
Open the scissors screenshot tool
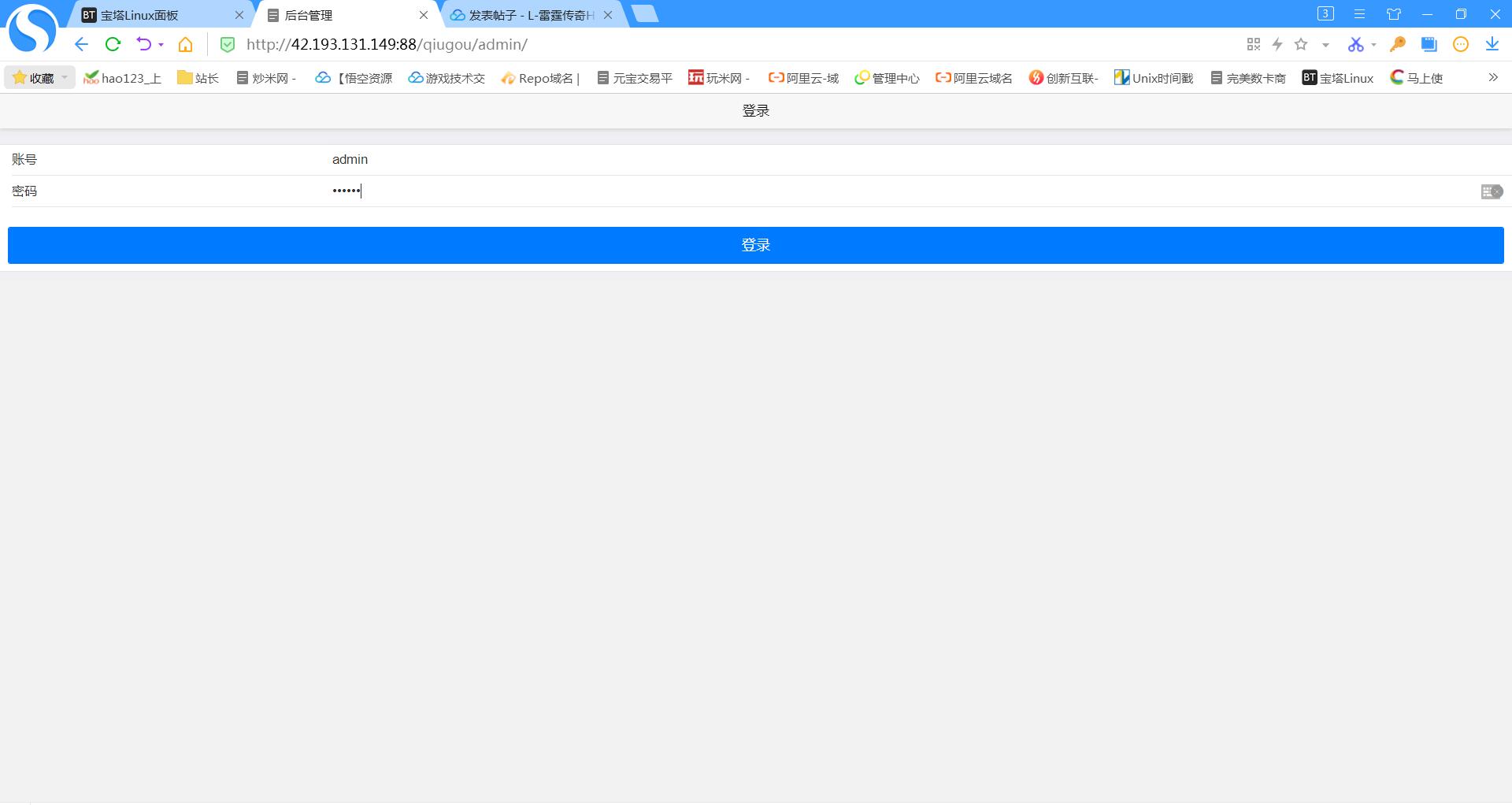coord(1354,45)
